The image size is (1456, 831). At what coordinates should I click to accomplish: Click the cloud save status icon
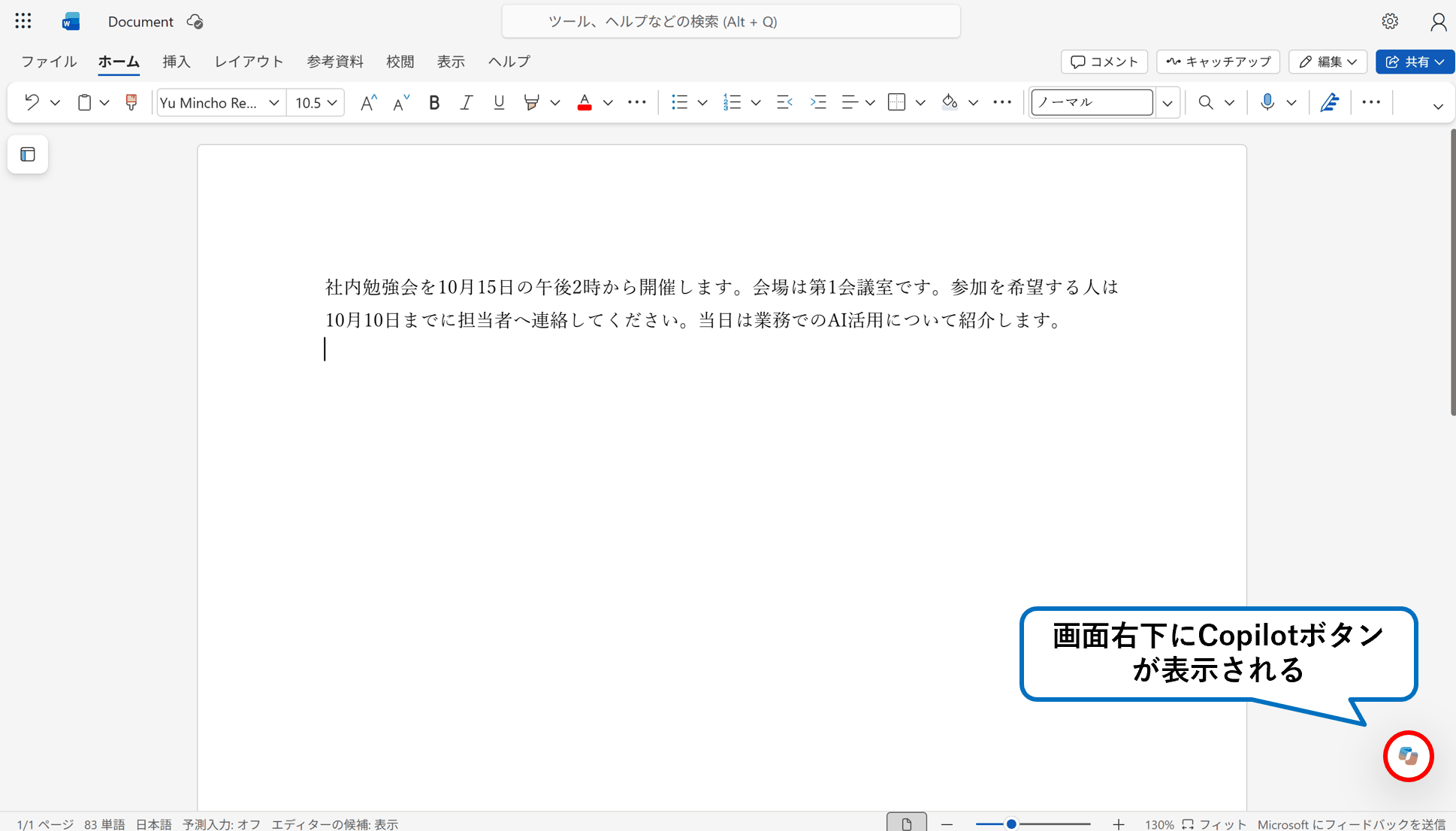point(195,22)
